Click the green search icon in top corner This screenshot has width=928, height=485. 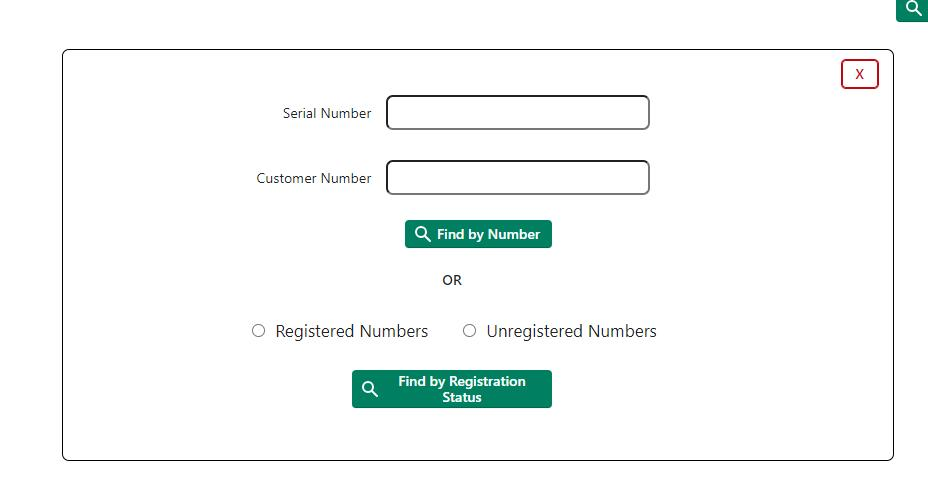coord(913,9)
